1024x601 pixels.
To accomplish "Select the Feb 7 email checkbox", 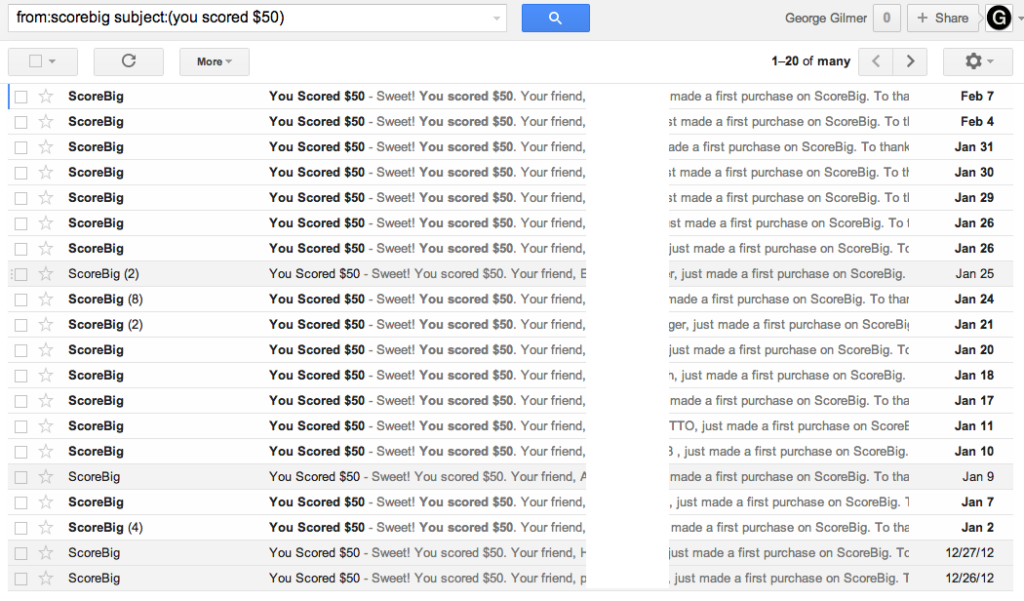I will coord(21,97).
